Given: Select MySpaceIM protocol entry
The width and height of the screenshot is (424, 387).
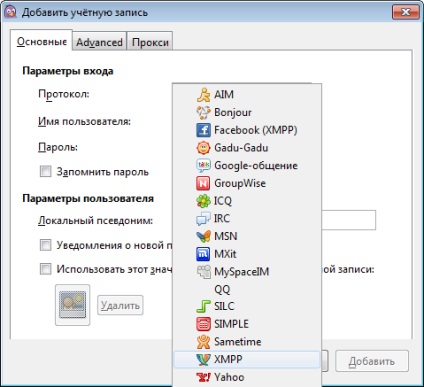Looking at the screenshot, I should pos(247,271).
